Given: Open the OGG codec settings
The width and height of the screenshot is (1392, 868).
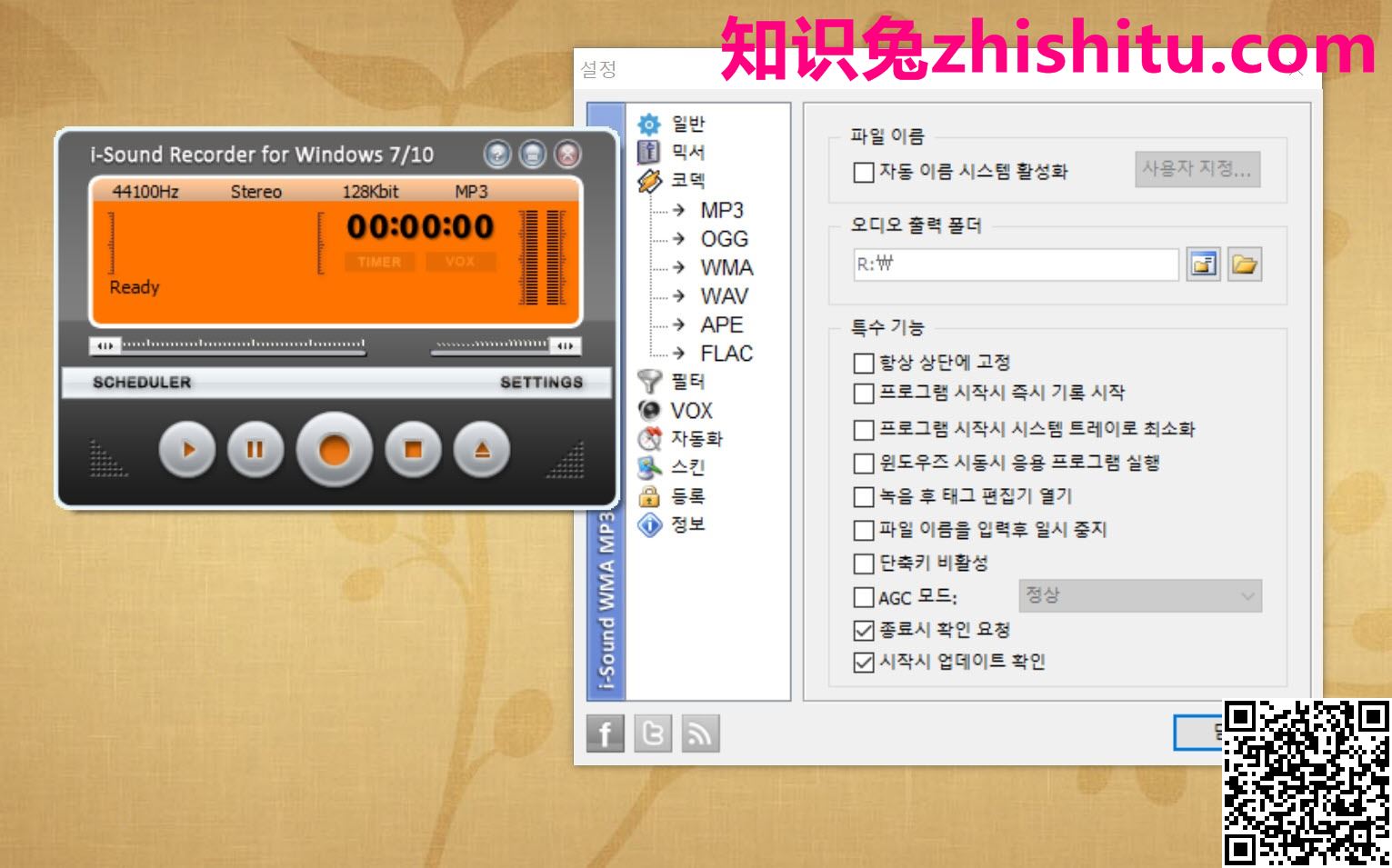Looking at the screenshot, I should tap(725, 239).
